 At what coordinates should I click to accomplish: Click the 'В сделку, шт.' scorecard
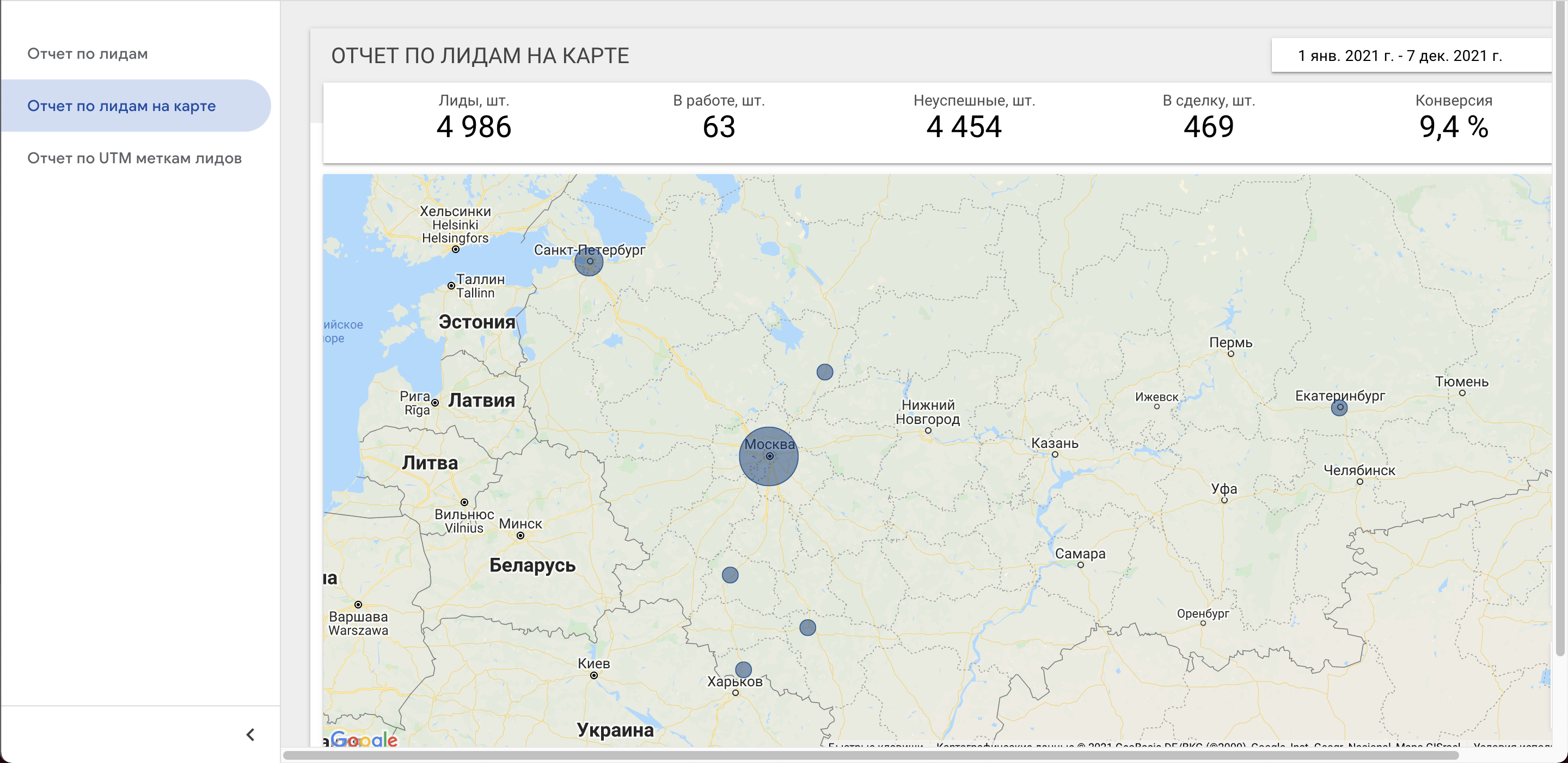coord(1208,119)
